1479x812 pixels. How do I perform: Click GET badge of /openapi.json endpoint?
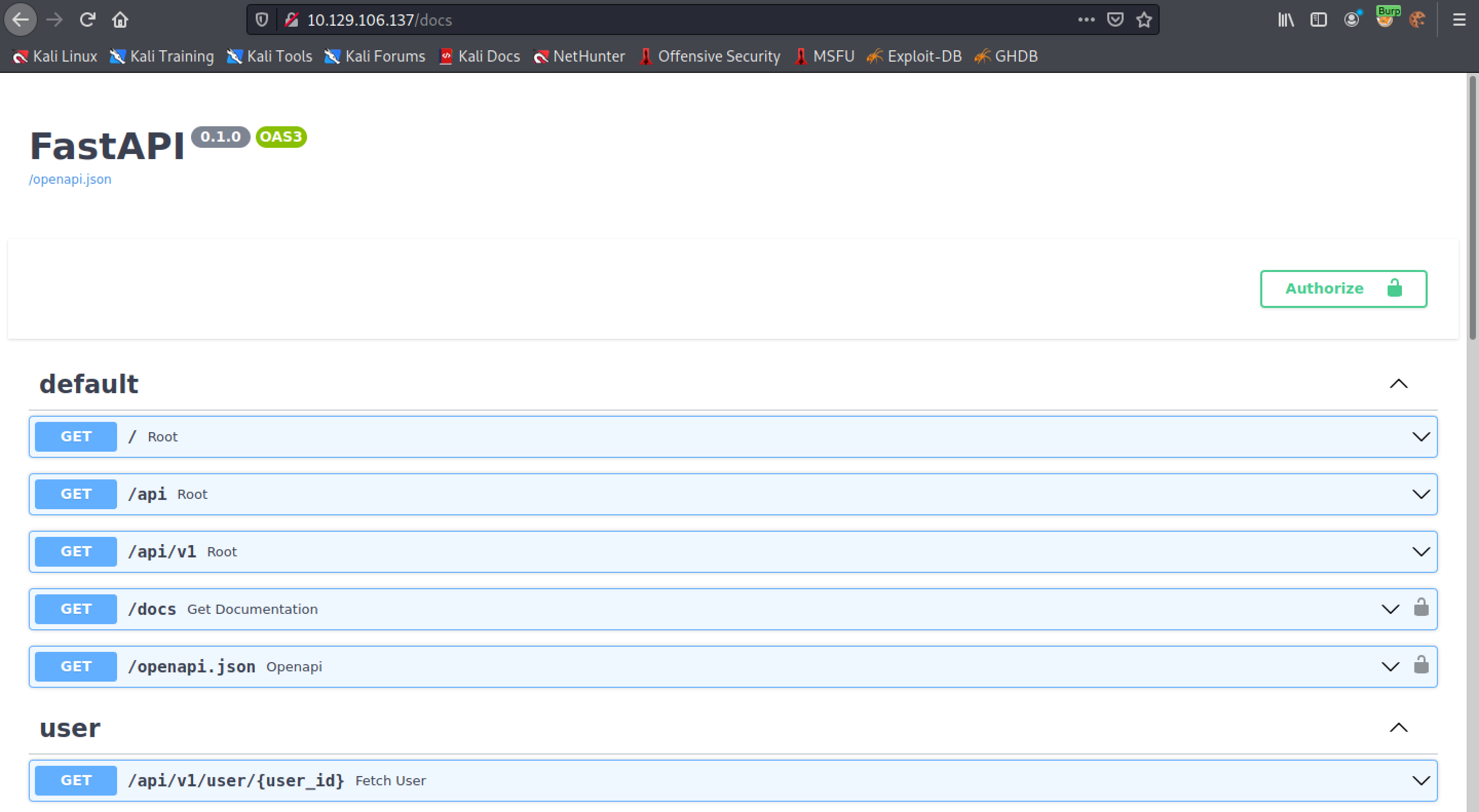pyautogui.click(x=76, y=666)
